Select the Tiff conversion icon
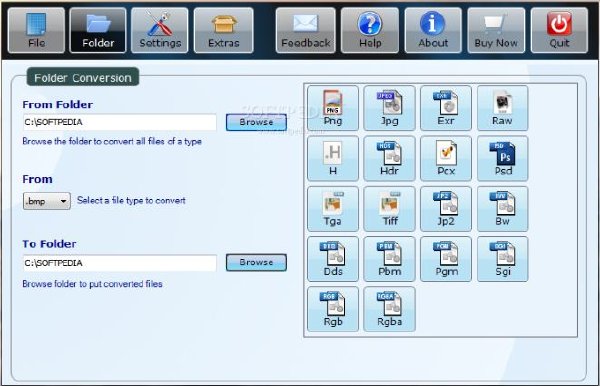The image size is (600, 386). tap(389, 209)
